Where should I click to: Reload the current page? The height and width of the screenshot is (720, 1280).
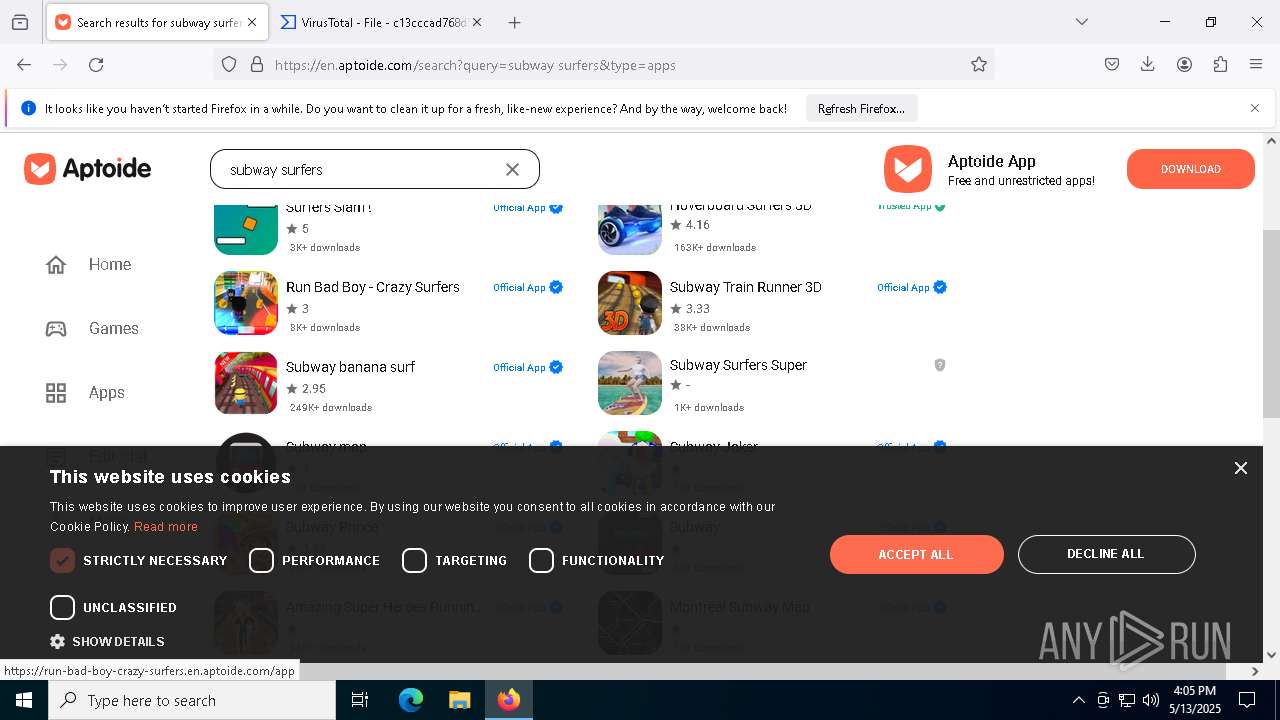click(96, 64)
